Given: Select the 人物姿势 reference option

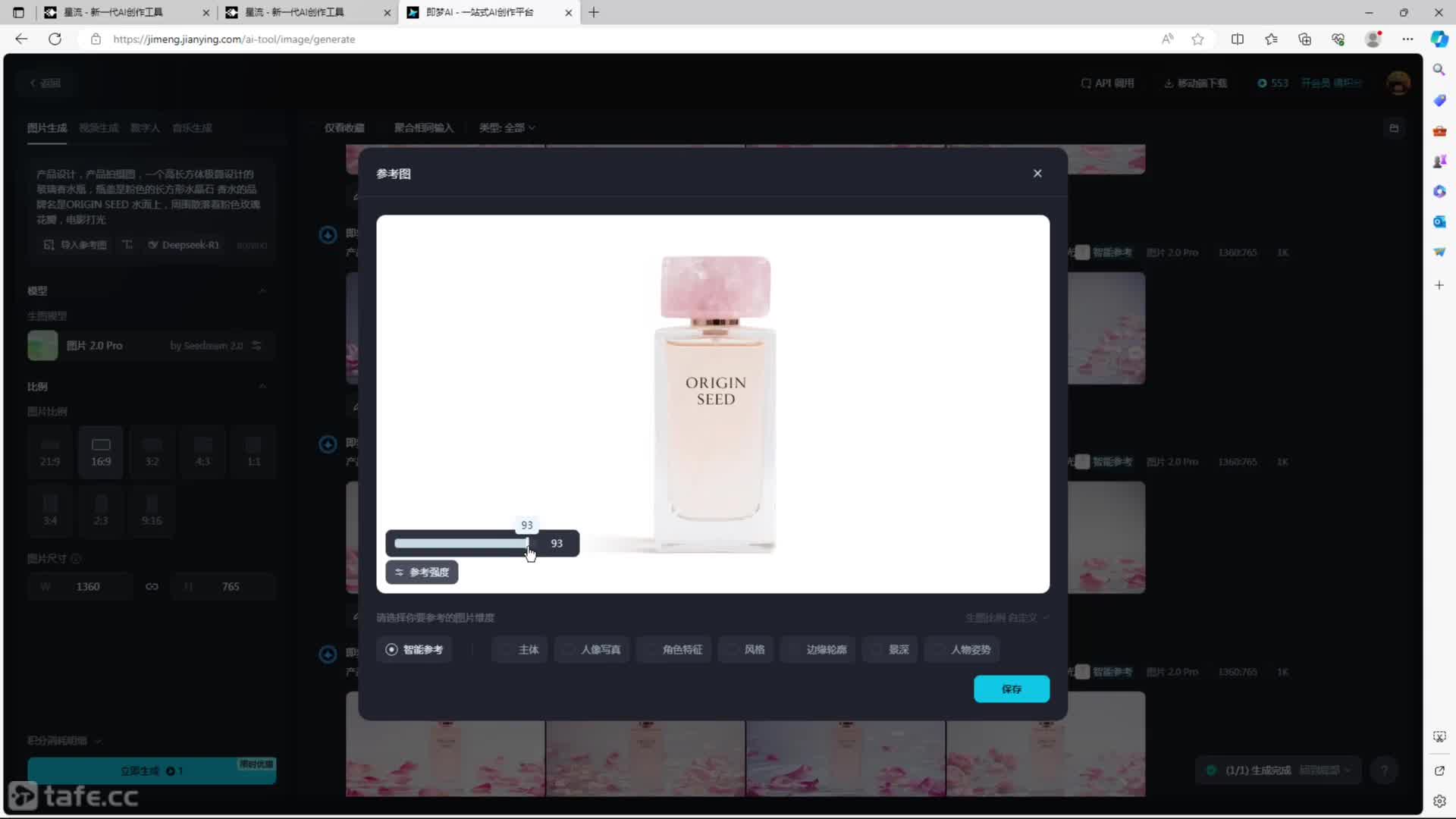Looking at the screenshot, I should [962, 650].
